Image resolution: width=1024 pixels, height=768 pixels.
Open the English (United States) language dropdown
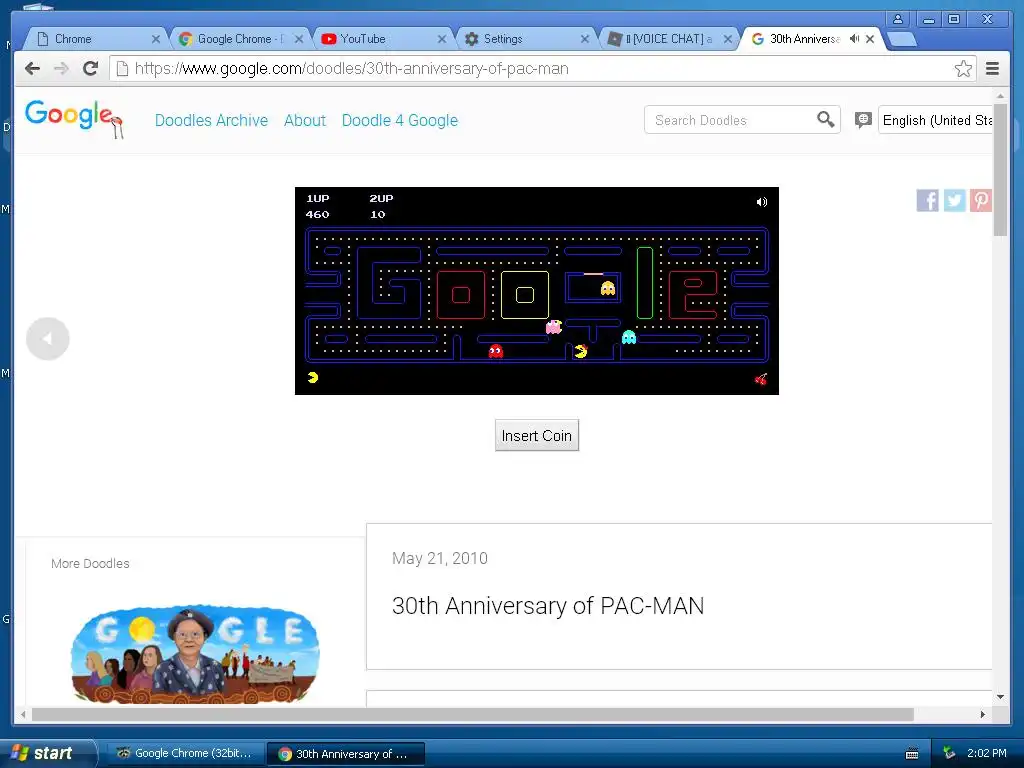click(x=936, y=120)
